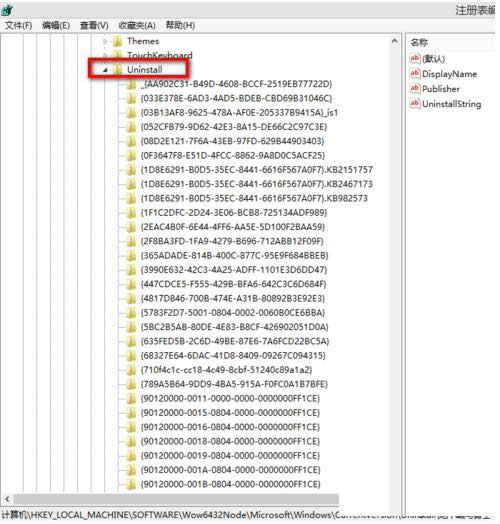The image size is (500, 524).
Task: Select the DisplayName string value icon
Action: coord(414,73)
